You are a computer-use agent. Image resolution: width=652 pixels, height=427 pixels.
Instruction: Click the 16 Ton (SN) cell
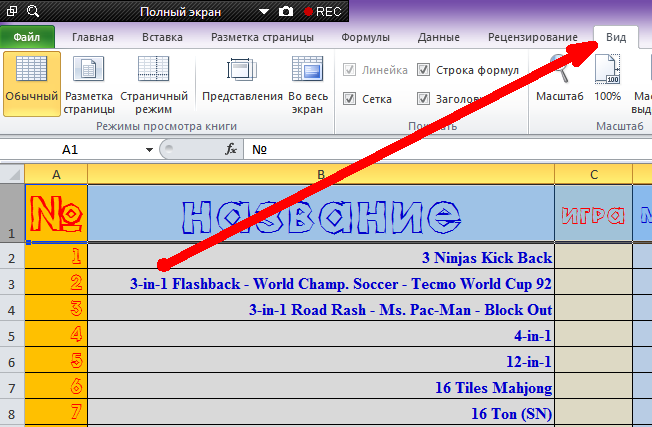tap(321, 412)
